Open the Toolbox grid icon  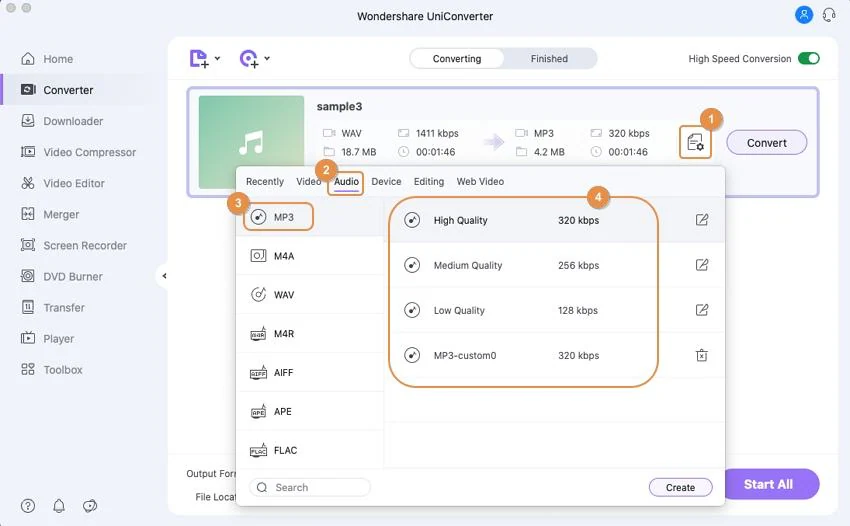[28, 369]
